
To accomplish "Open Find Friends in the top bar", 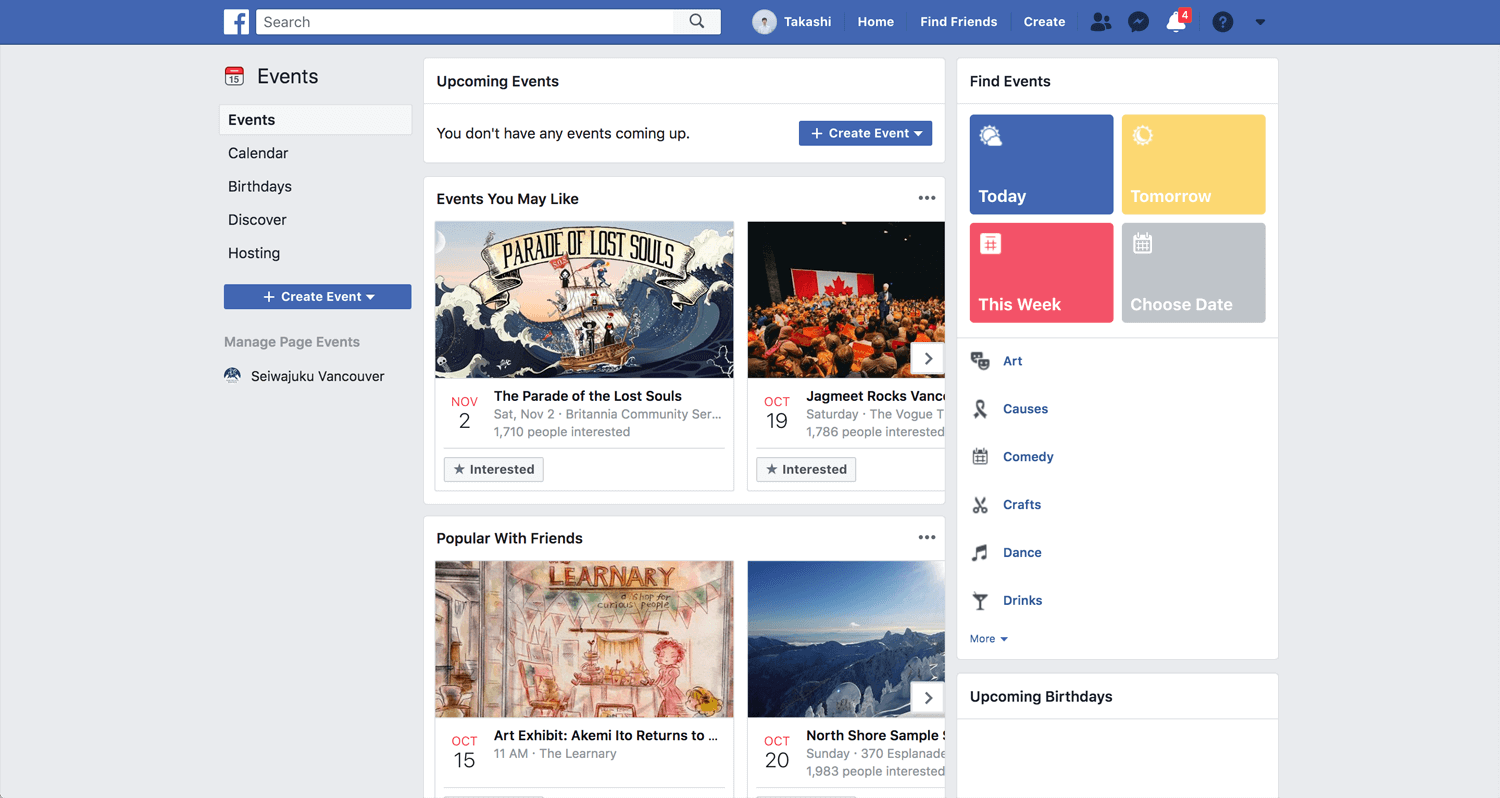I will (959, 22).
